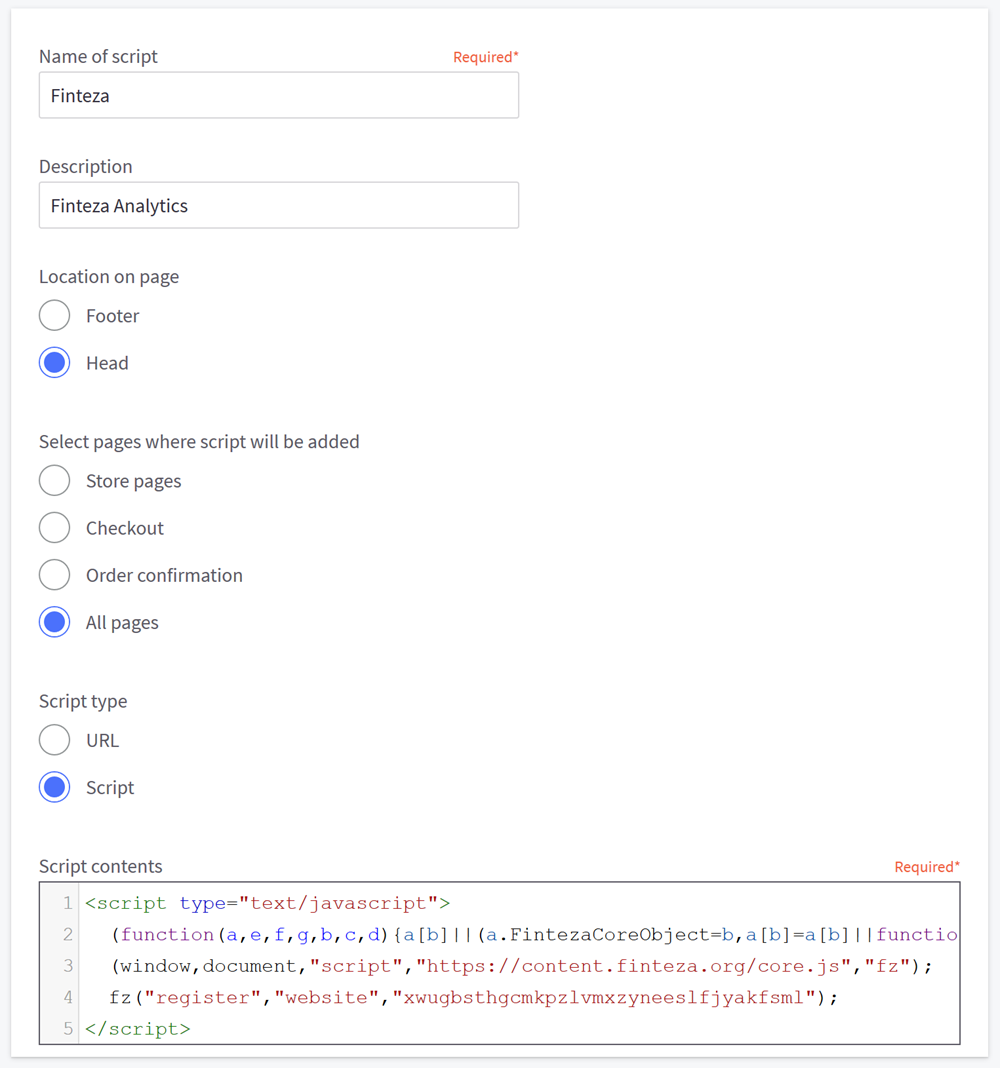The image size is (1000, 1068).
Task: Click the Script type heading
Action: (x=83, y=702)
